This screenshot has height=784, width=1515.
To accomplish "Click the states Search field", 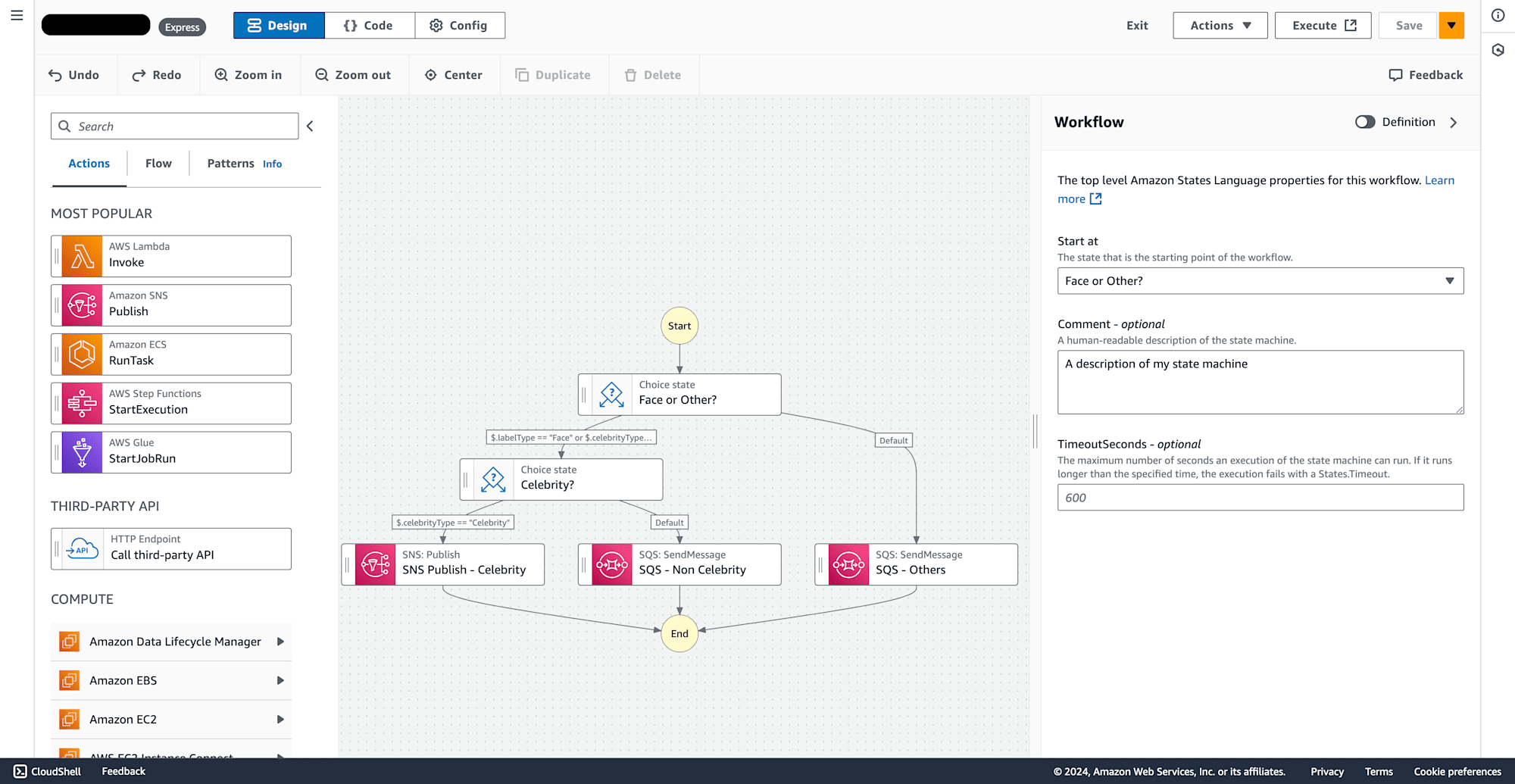I will [x=175, y=126].
